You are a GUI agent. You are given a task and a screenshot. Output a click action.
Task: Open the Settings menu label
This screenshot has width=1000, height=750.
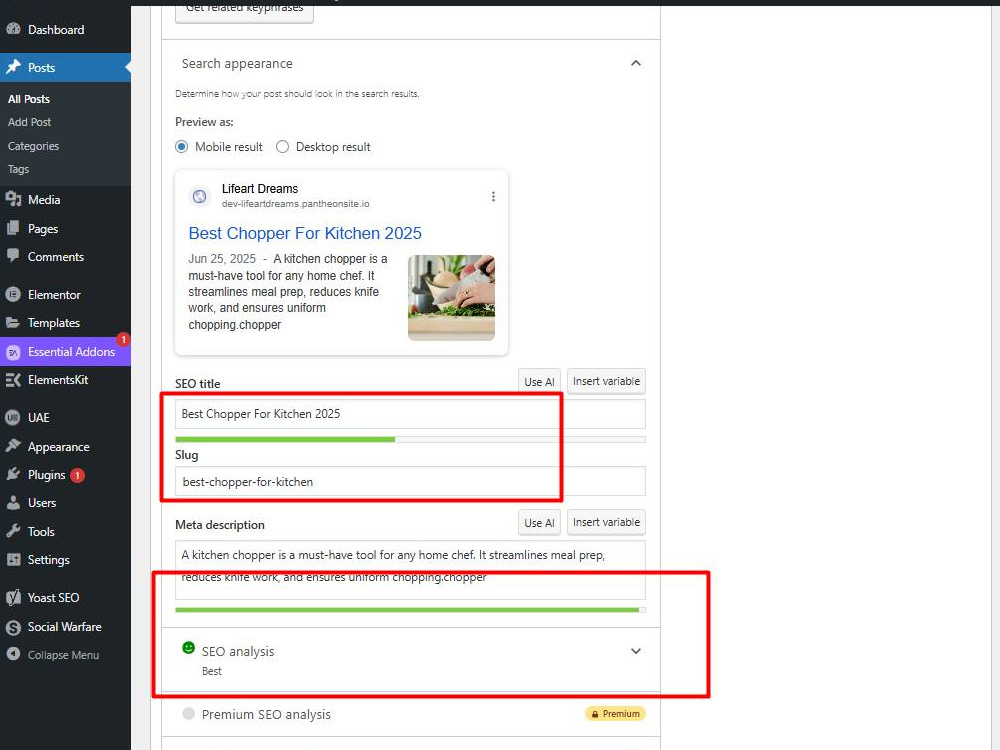tap(48, 559)
